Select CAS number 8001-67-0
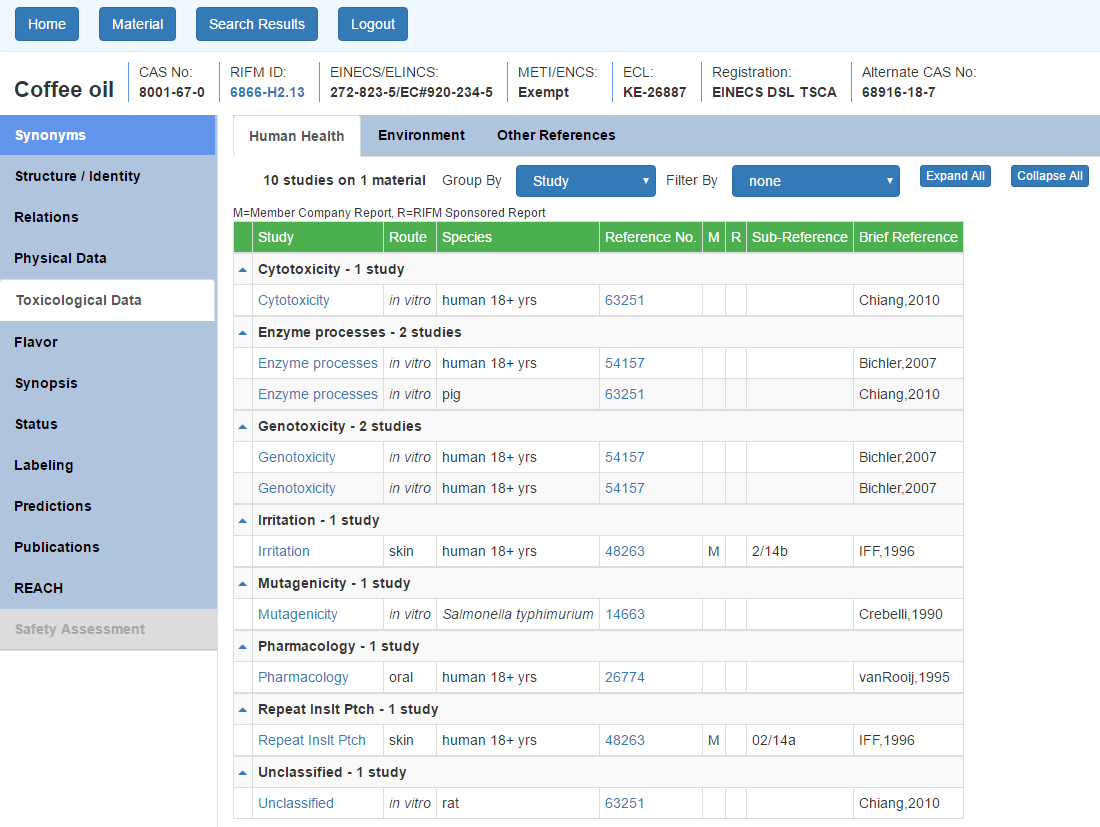The image size is (1100, 827). pos(172,93)
